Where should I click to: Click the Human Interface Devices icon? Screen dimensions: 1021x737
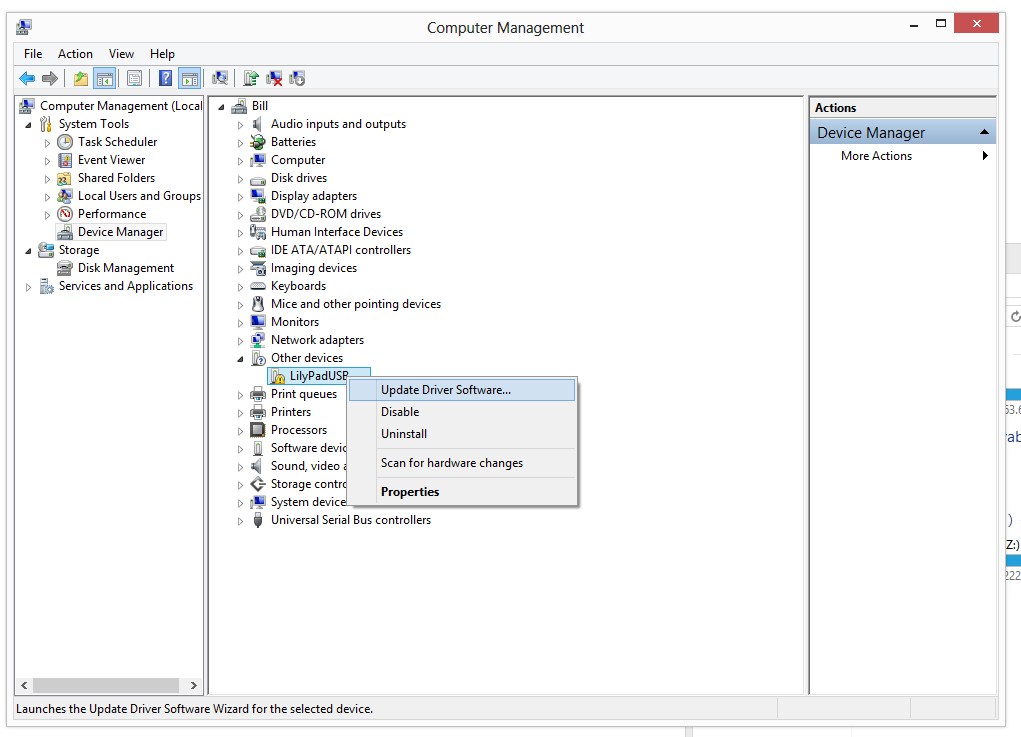pos(258,232)
